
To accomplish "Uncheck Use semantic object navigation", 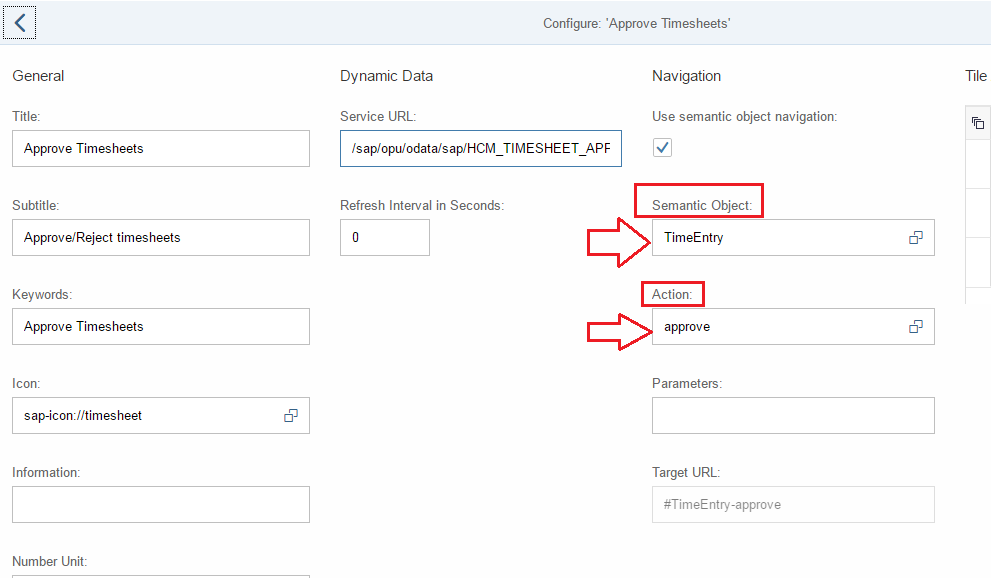I will click(662, 148).
